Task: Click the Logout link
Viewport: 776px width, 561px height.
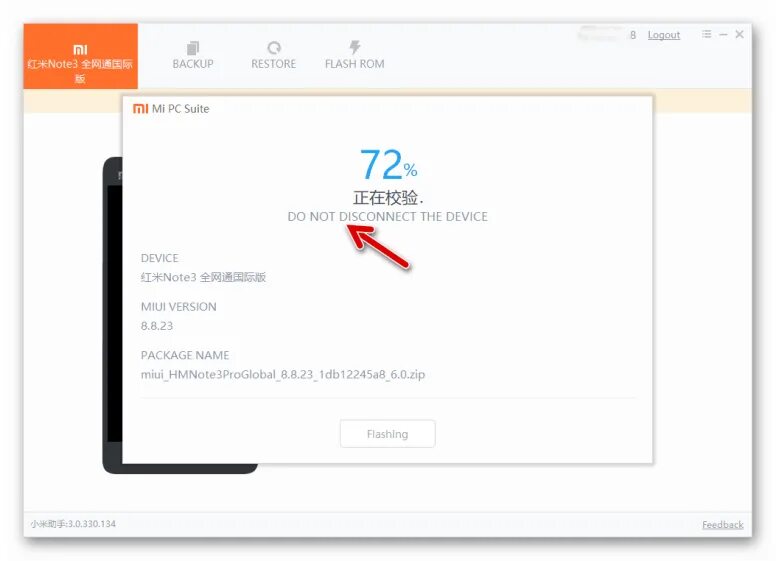Action: point(664,35)
